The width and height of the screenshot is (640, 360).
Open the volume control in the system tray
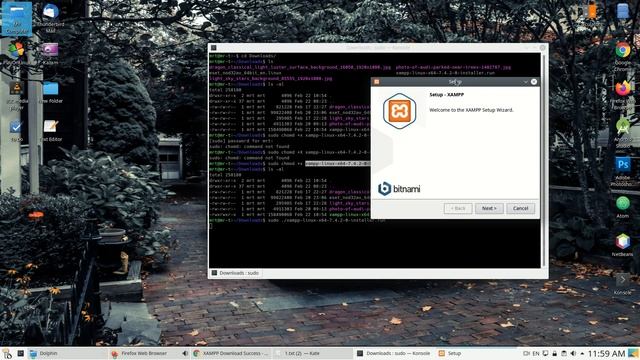point(573,353)
